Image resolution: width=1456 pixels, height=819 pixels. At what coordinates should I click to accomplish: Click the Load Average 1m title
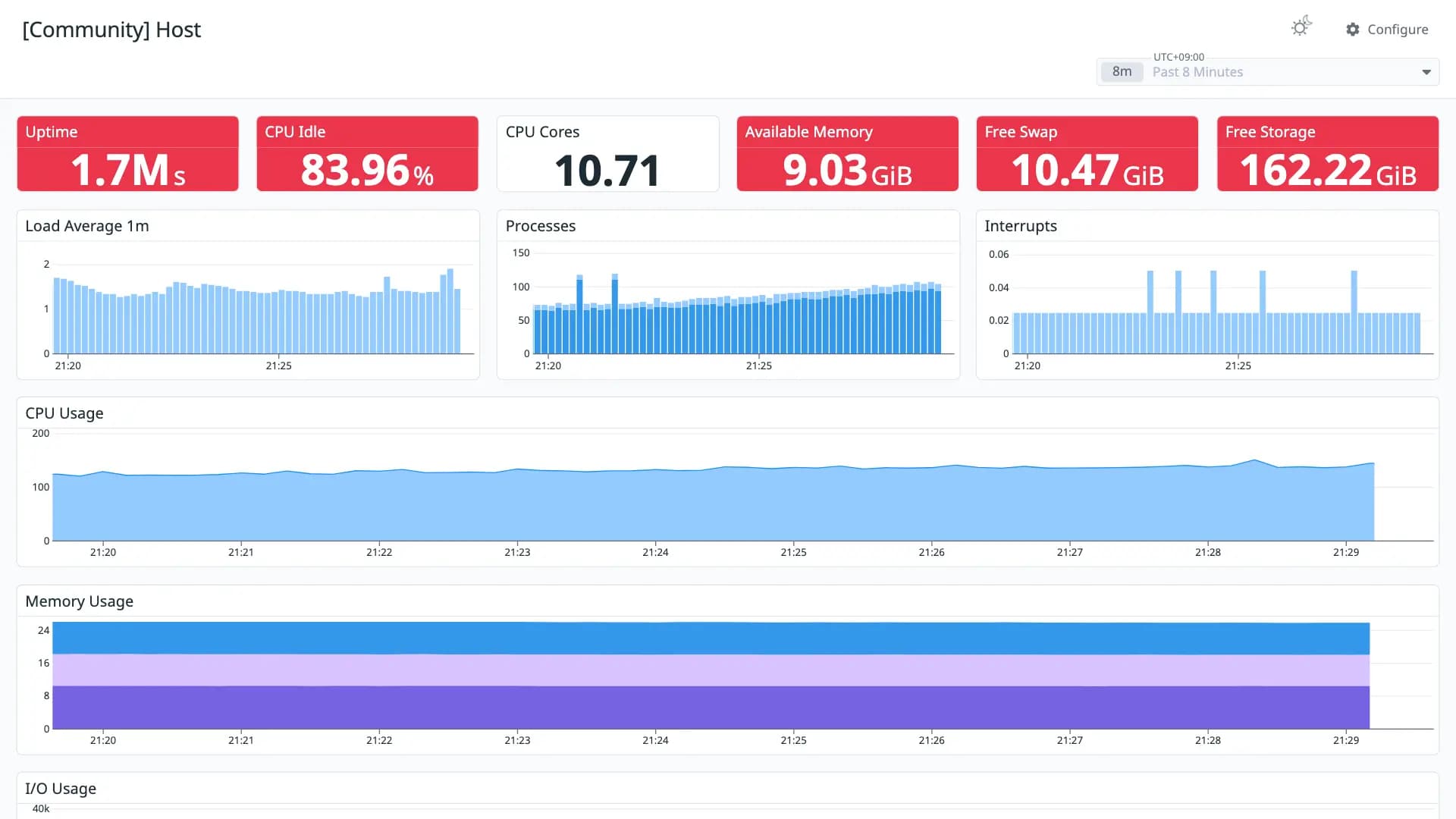[x=87, y=226]
